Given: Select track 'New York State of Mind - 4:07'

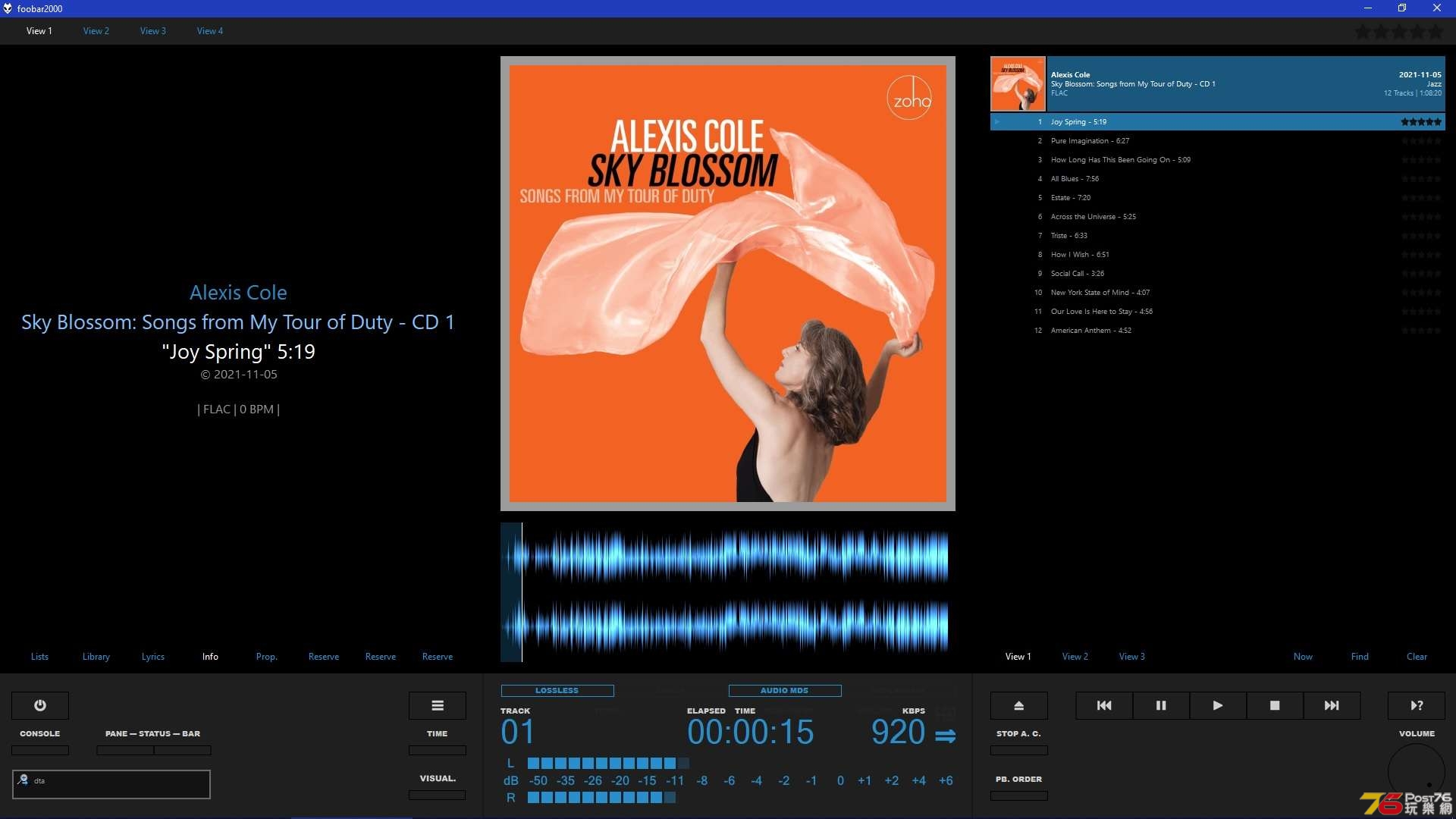Looking at the screenshot, I should (1217, 293).
